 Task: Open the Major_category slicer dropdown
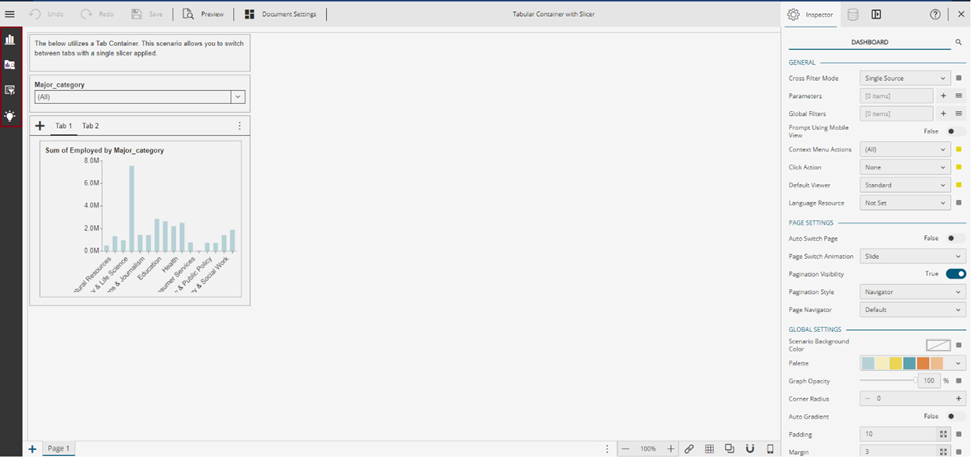238,97
